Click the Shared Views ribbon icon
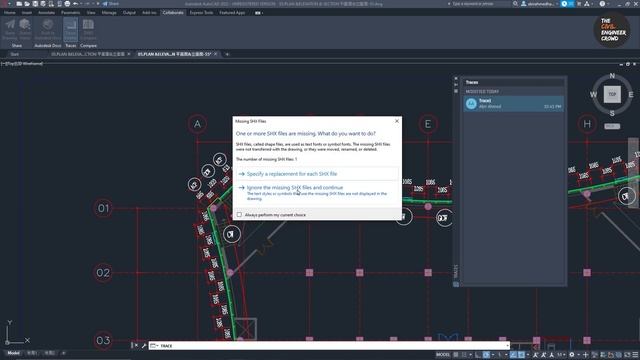Screen dimensions: 640x360 25,29
